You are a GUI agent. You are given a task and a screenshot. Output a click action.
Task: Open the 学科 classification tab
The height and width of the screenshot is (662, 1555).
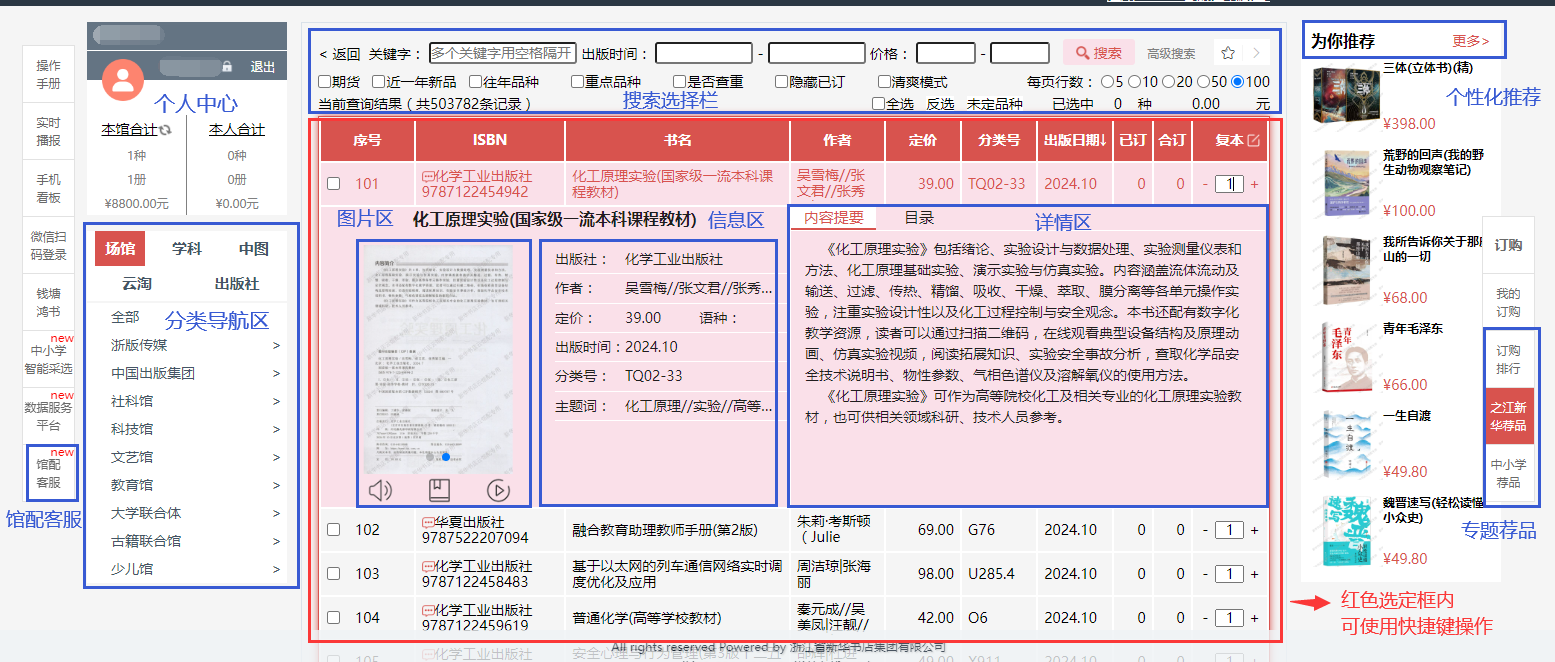pos(186,249)
